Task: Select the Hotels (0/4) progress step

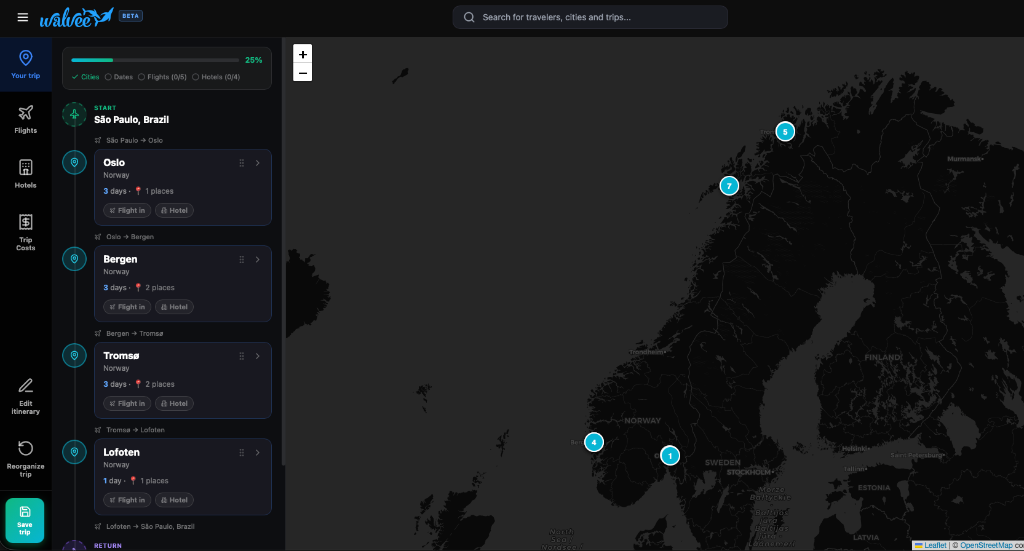Action: click(216, 77)
